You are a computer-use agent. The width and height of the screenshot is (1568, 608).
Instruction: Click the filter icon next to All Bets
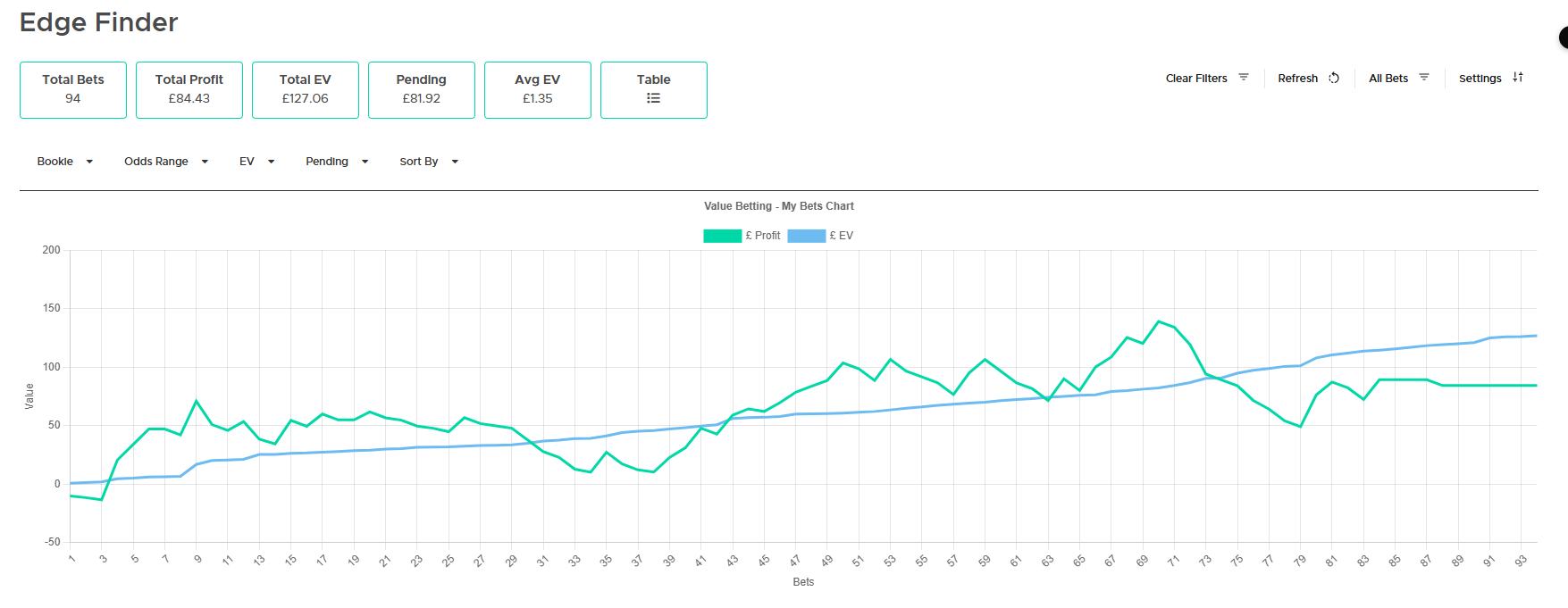(1423, 78)
